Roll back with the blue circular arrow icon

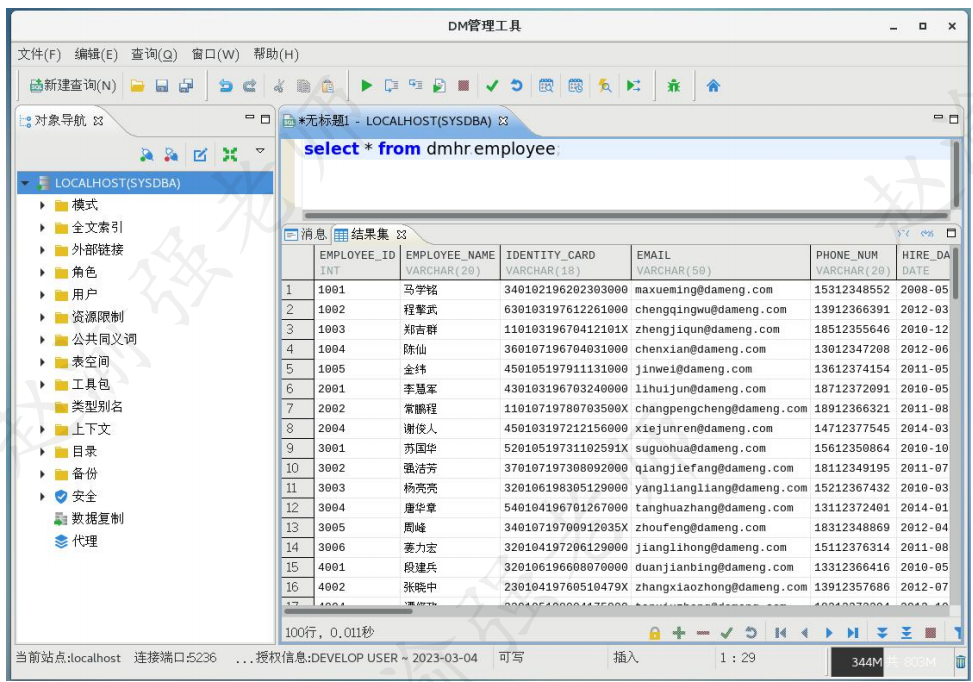click(x=516, y=86)
